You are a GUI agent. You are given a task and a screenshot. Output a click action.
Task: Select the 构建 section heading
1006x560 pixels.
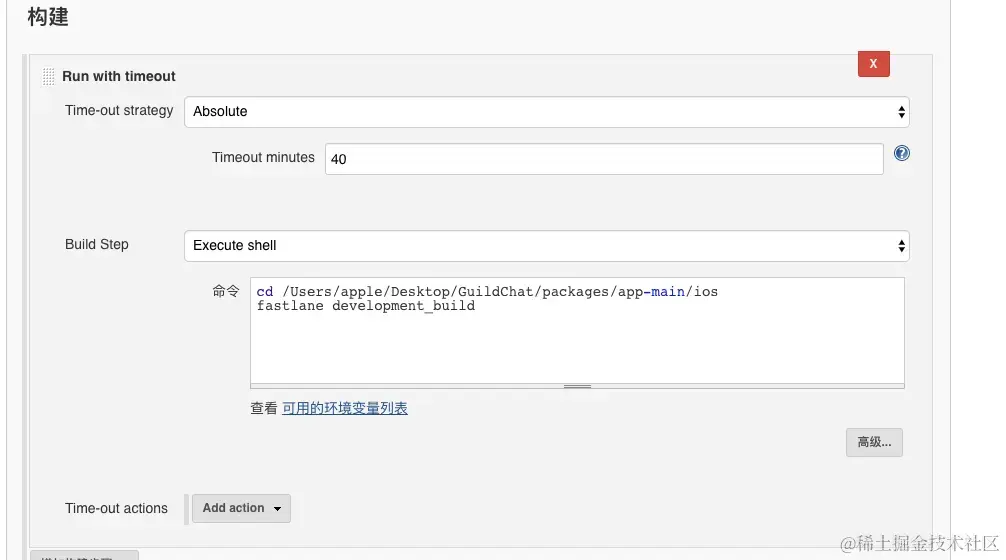[x=48, y=17]
